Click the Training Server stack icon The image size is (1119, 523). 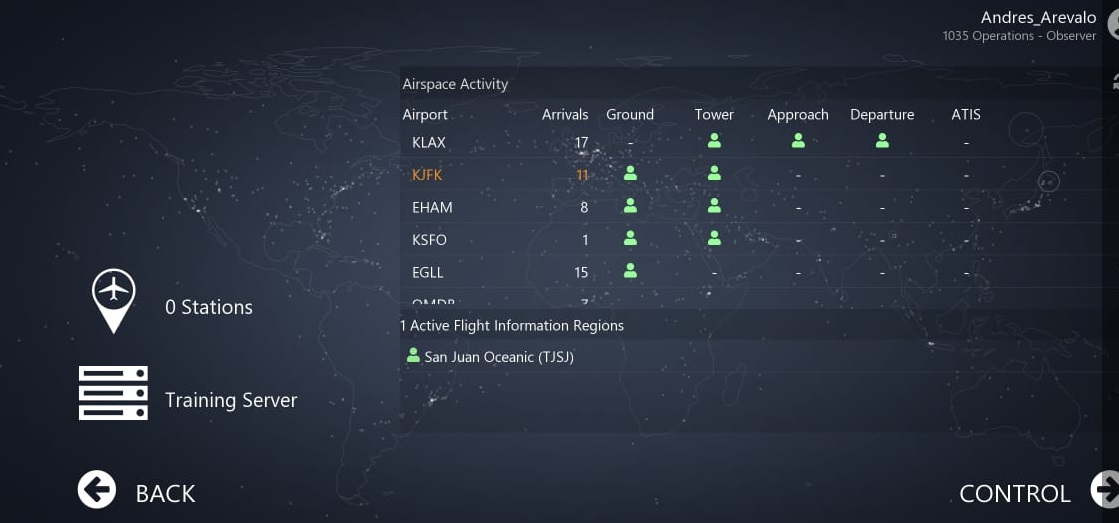pos(113,393)
